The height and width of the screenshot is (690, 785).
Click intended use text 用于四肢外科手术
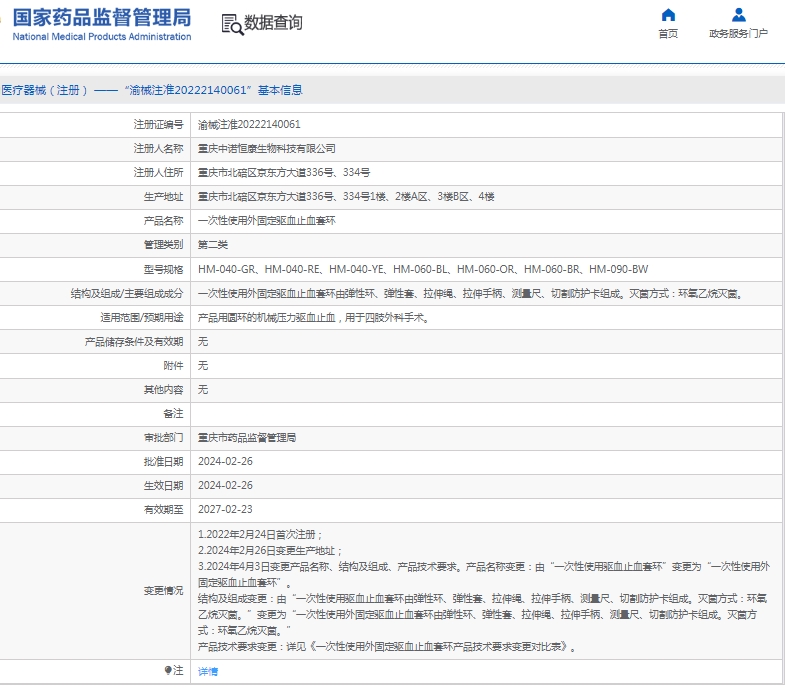387,318
